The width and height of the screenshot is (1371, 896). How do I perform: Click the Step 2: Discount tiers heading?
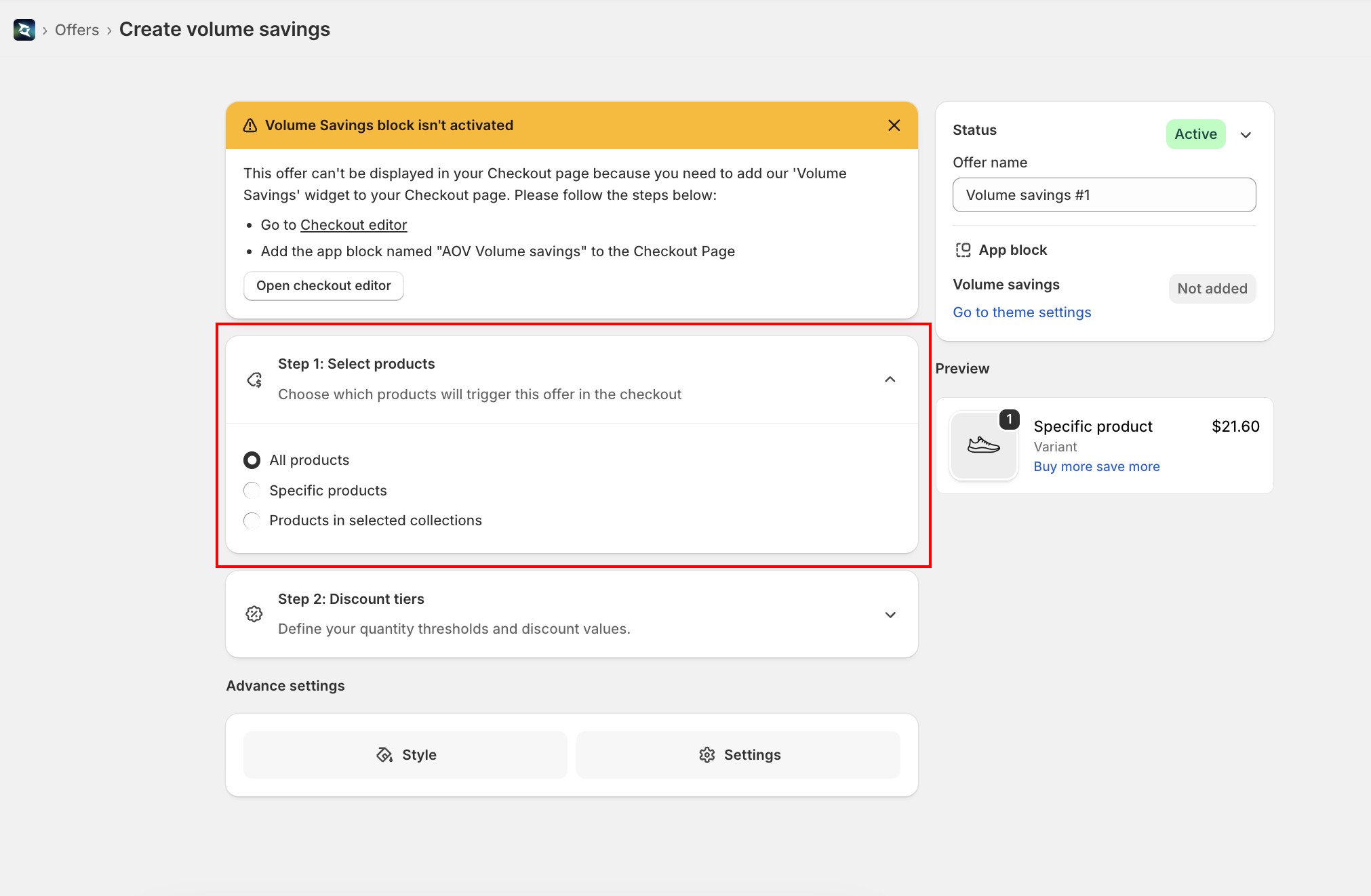coord(351,599)
